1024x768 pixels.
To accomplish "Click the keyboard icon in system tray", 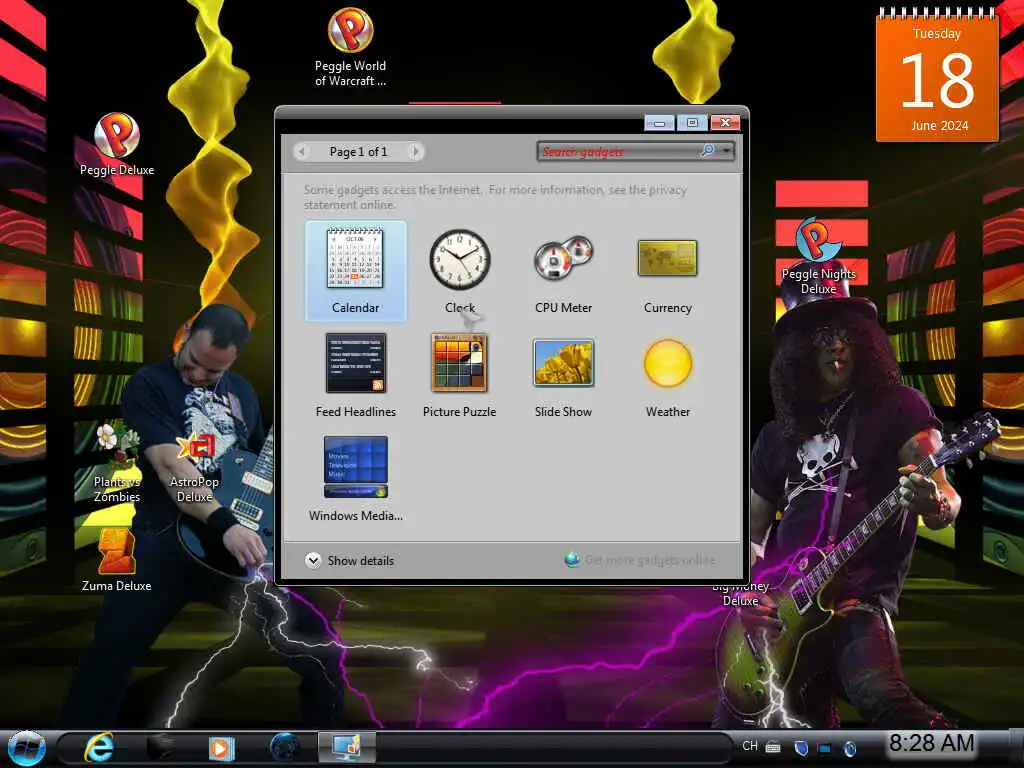I will [x=773, y=746].
